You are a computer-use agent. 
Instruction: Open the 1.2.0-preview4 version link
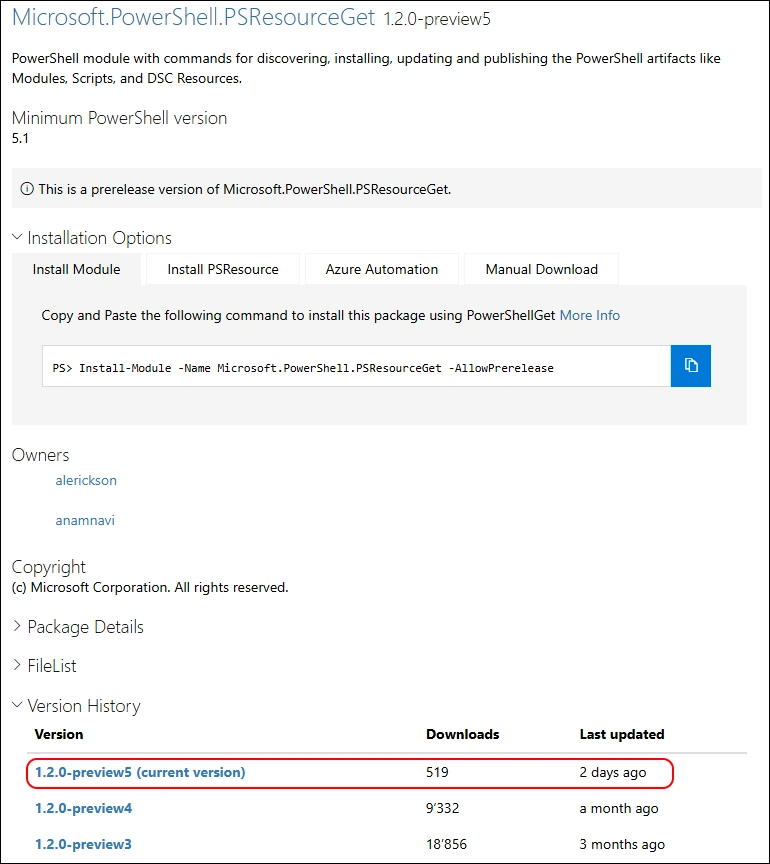pos(83,808)
